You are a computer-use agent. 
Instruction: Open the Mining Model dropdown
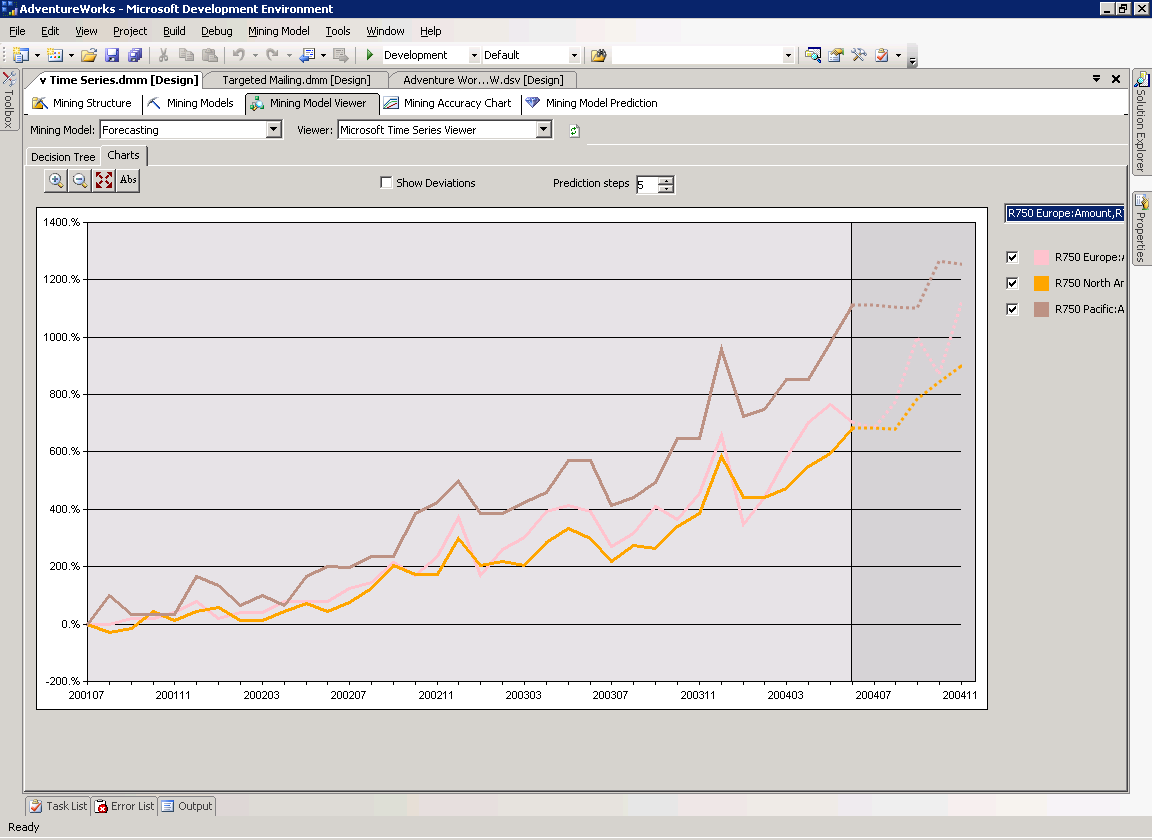pos(273,130)
